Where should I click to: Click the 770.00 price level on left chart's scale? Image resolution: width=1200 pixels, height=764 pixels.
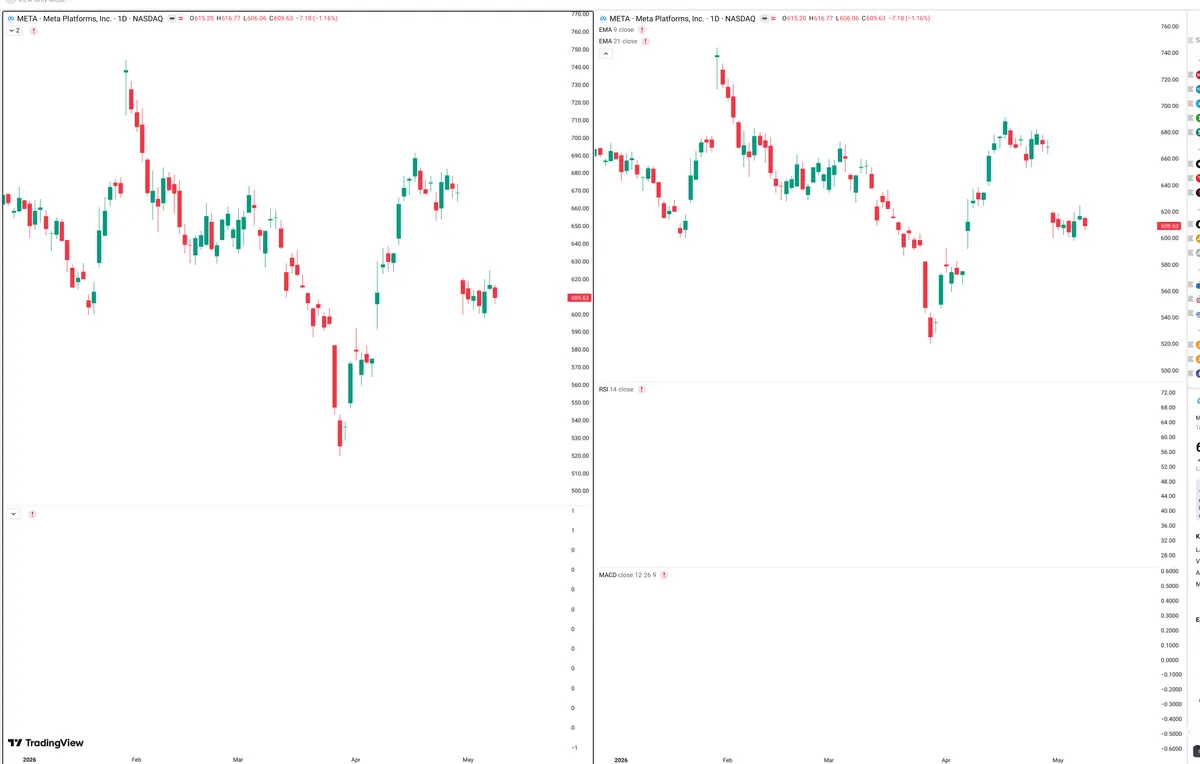[580, 14]
